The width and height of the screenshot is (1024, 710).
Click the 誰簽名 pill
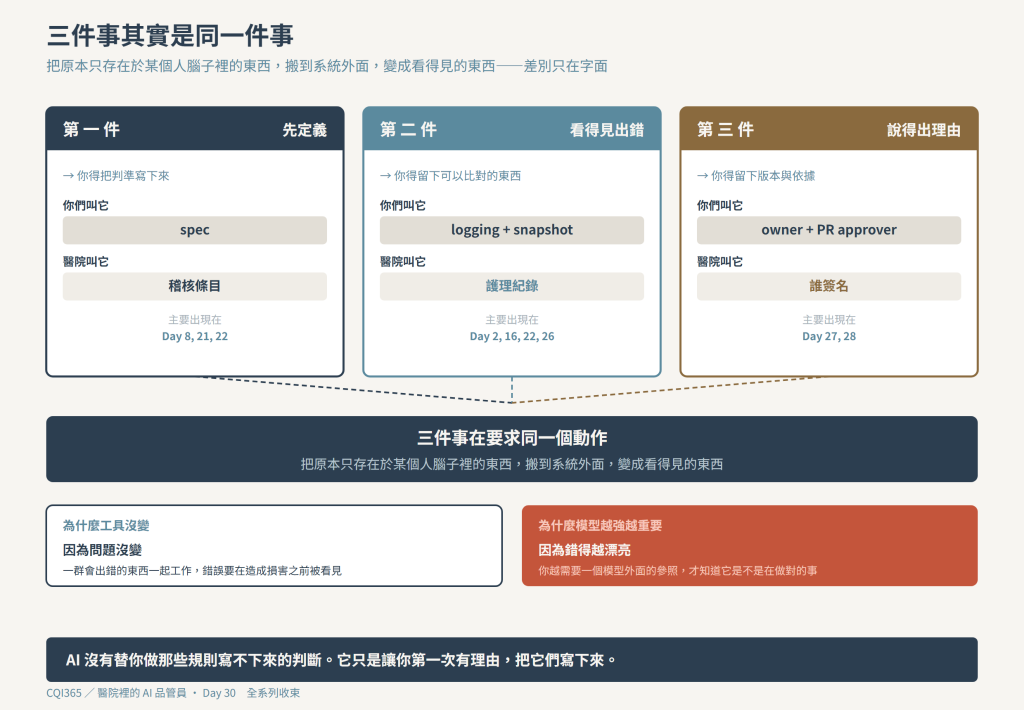[829, 286]
